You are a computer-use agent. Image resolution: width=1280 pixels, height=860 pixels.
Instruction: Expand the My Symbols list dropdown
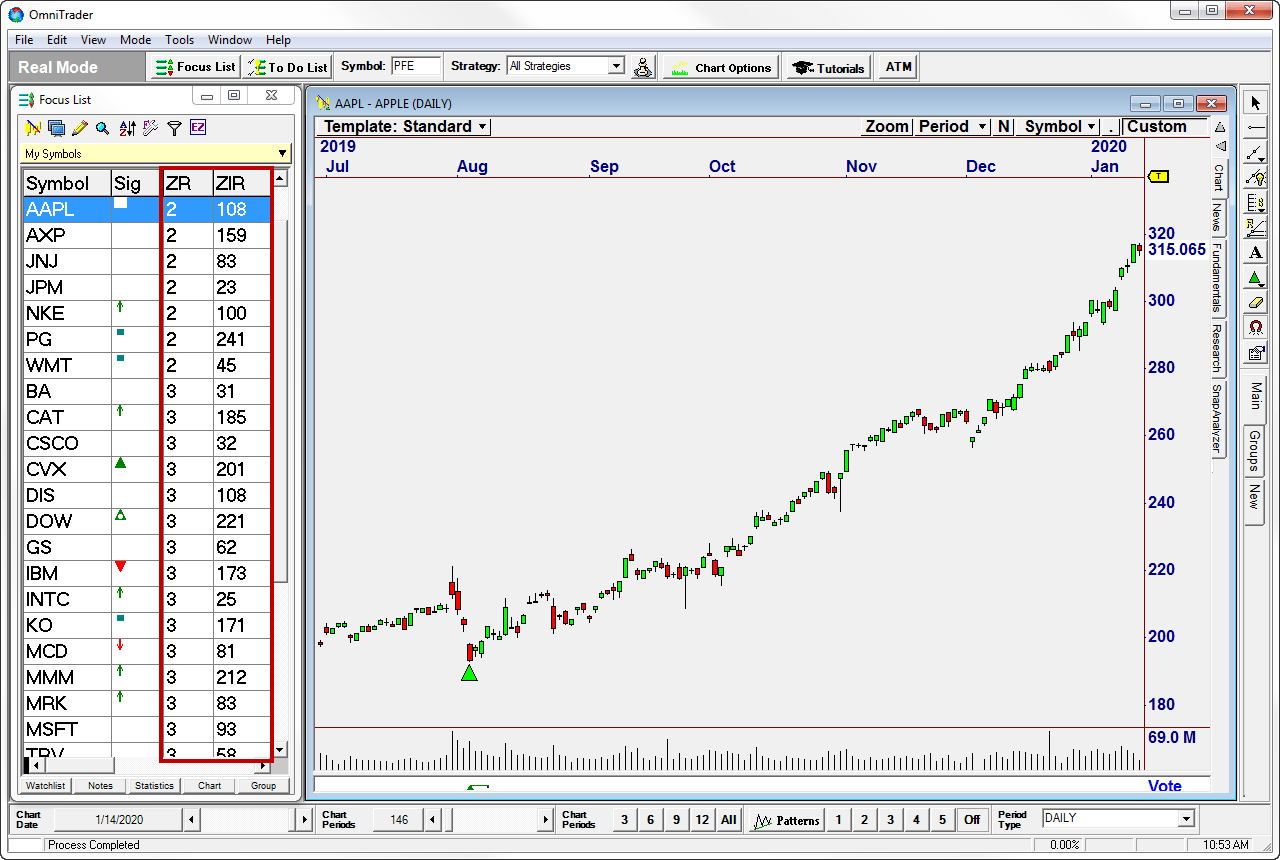tap(282, 154)
